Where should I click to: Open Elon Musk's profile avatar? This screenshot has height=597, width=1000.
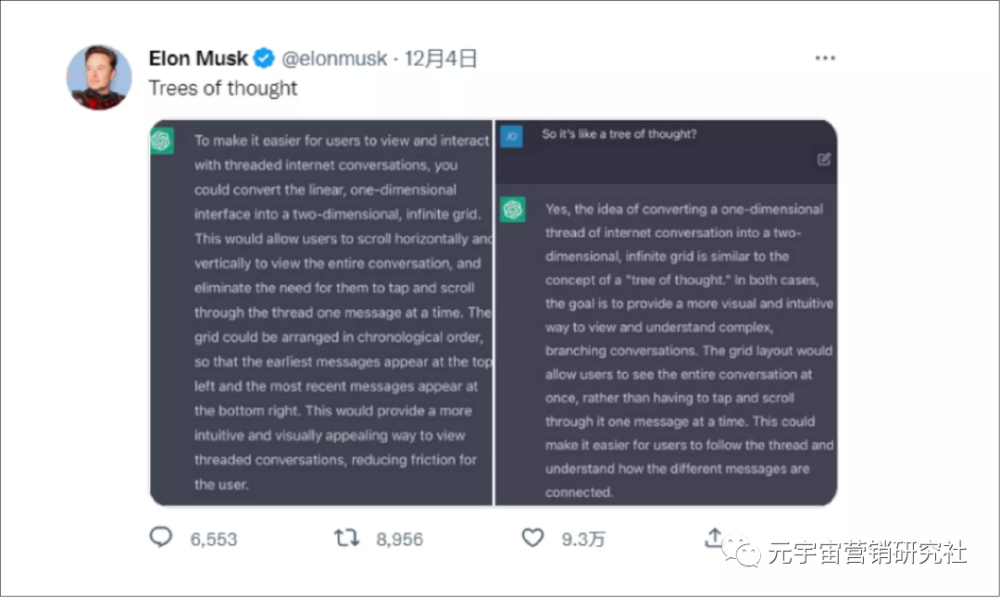pos(99,77)
